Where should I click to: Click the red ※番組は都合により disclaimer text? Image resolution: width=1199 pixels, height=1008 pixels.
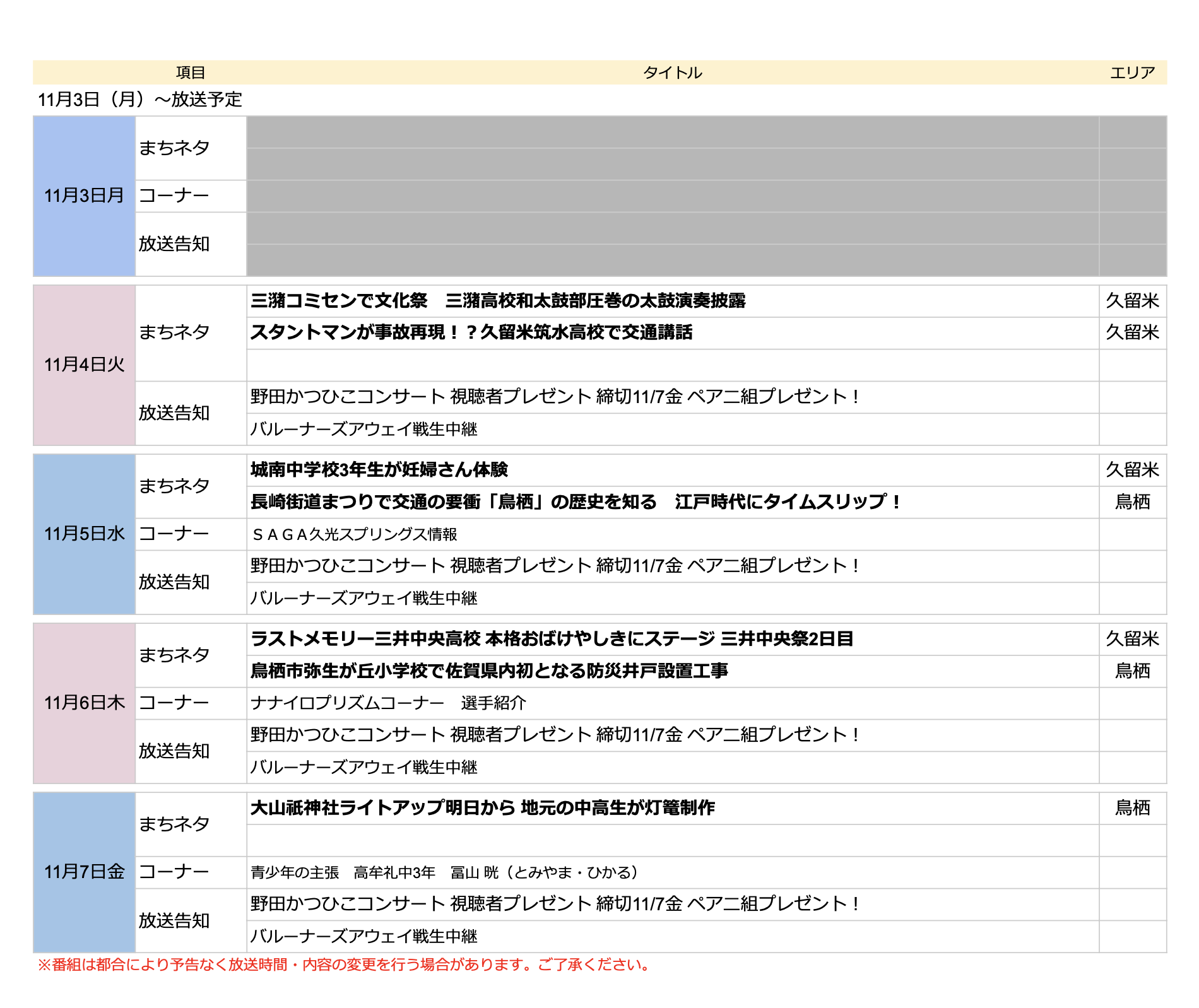click(x=345, y=964)
